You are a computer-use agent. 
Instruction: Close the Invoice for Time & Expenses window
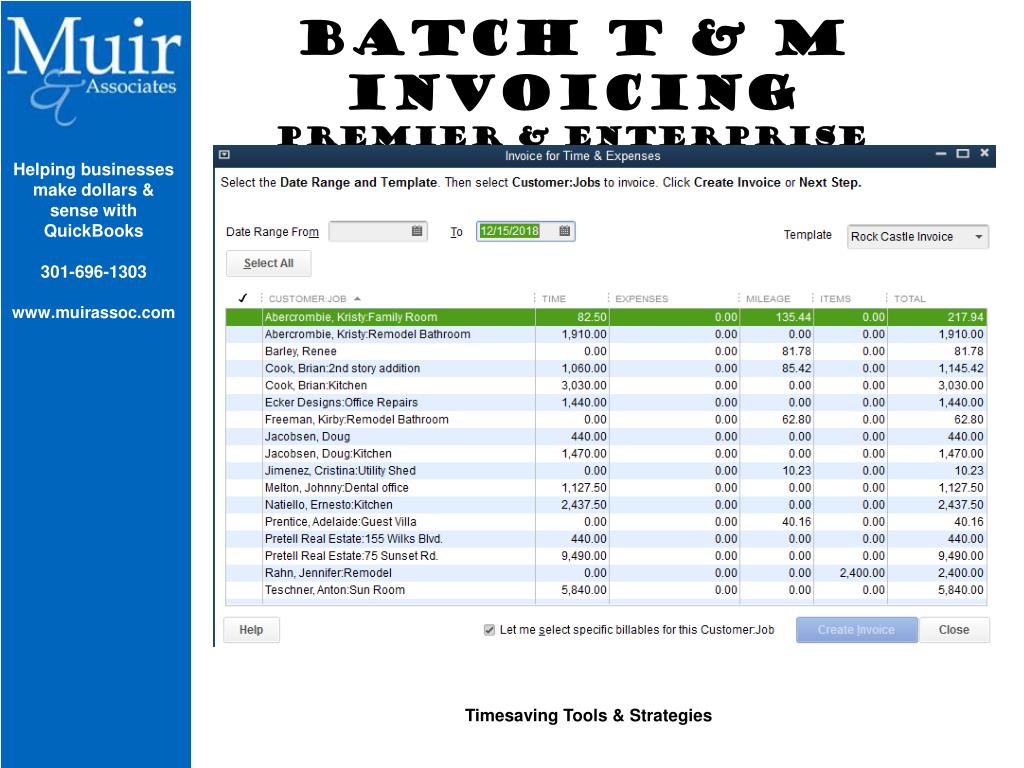pos(984,153)
